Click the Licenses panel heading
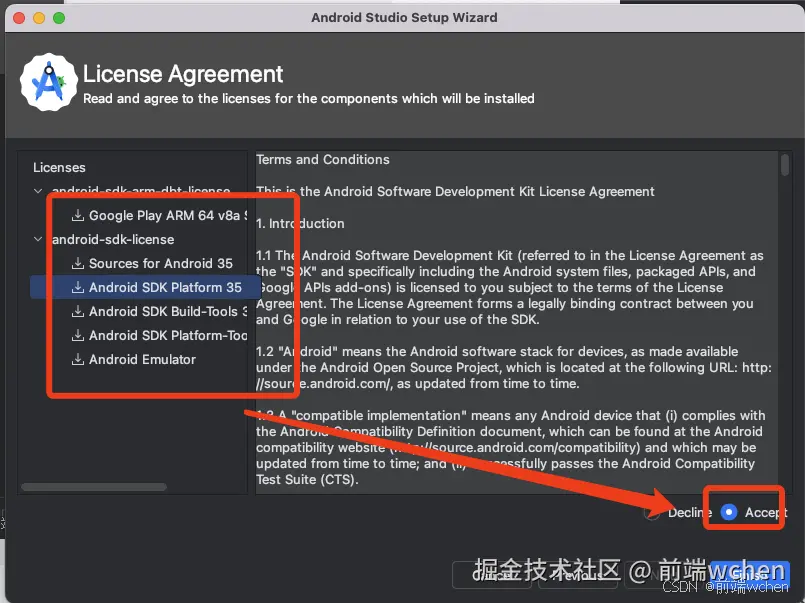 pos(59,167)
